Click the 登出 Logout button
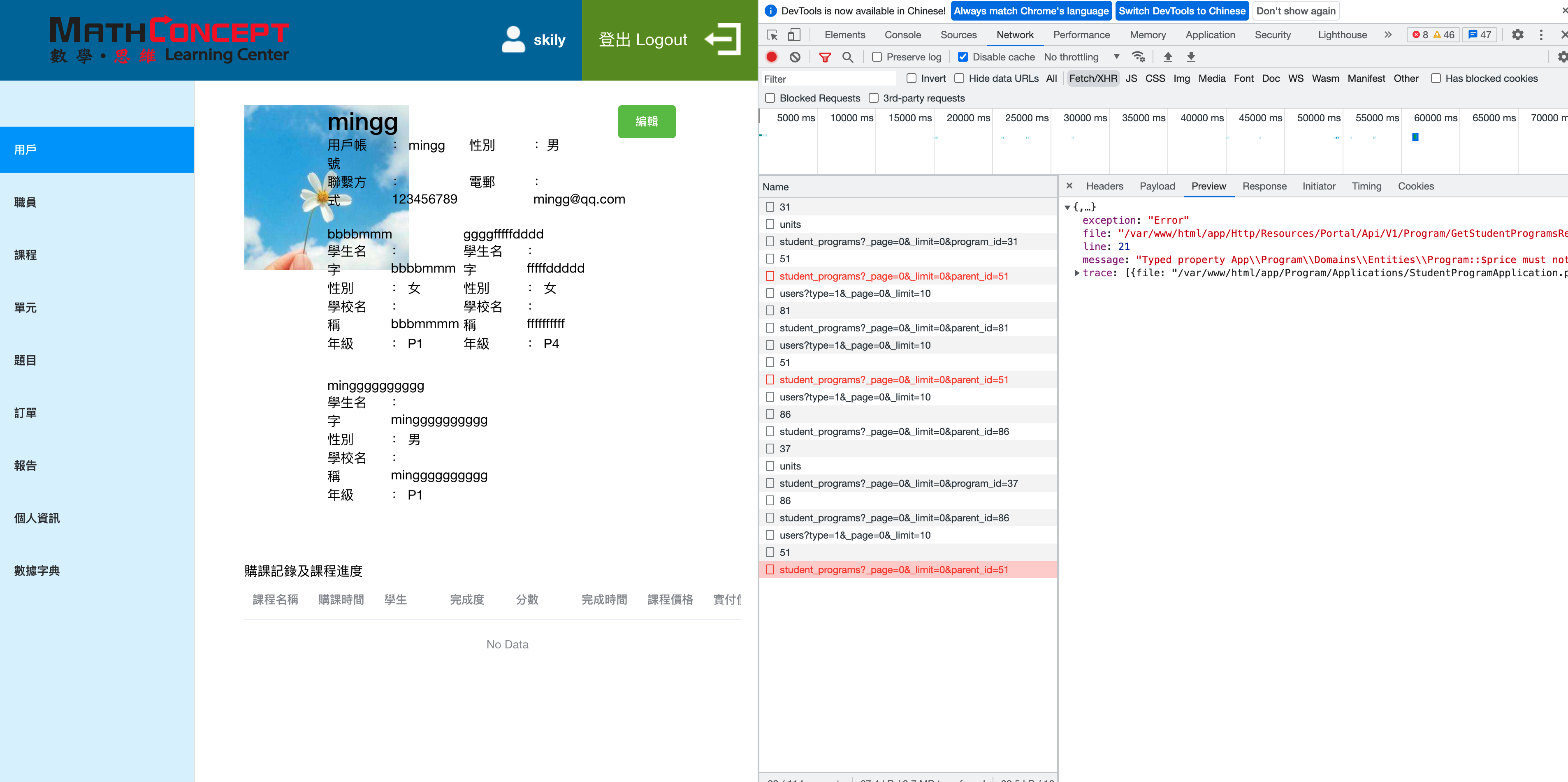The image size is (1568, 782). click(x=669, y=39)
